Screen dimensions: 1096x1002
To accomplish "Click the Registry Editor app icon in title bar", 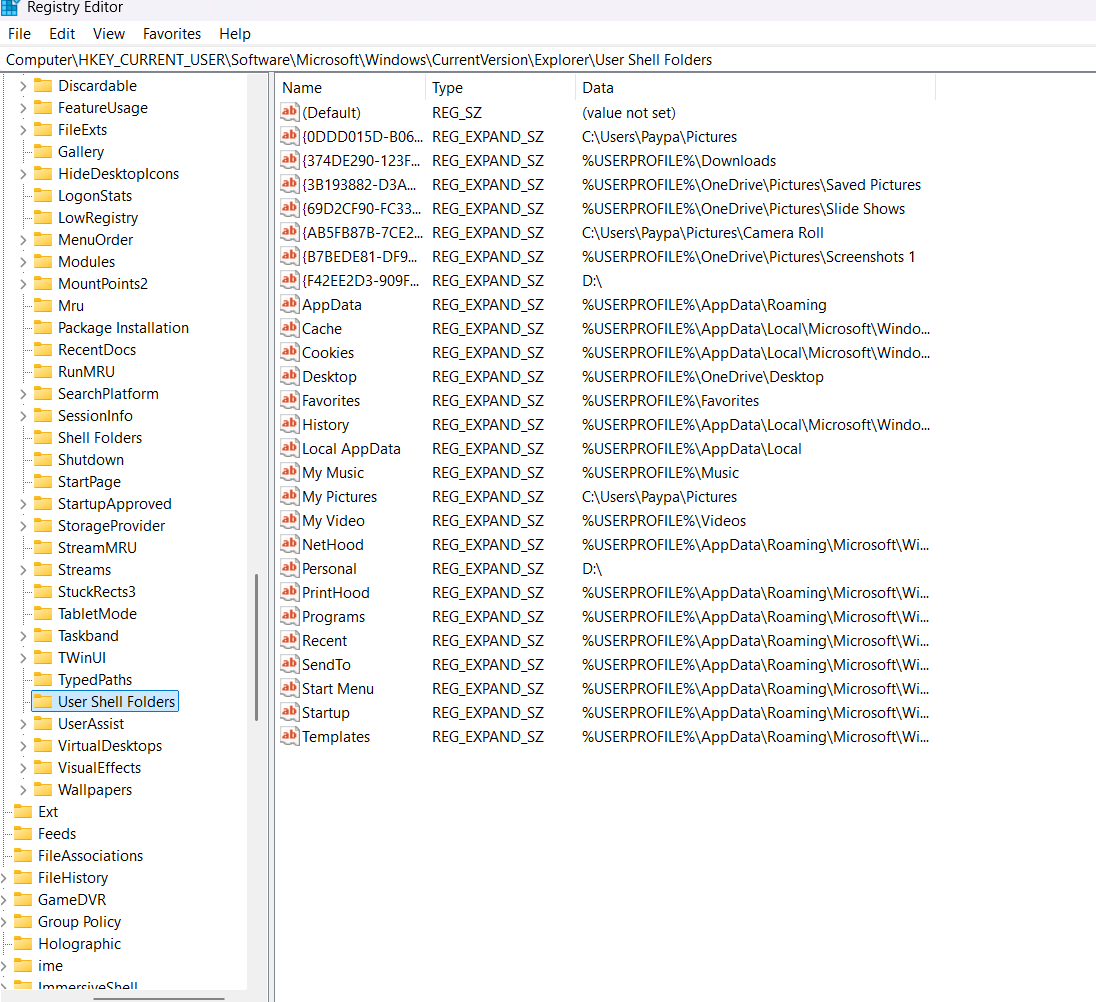I will [x=10, y=8].
